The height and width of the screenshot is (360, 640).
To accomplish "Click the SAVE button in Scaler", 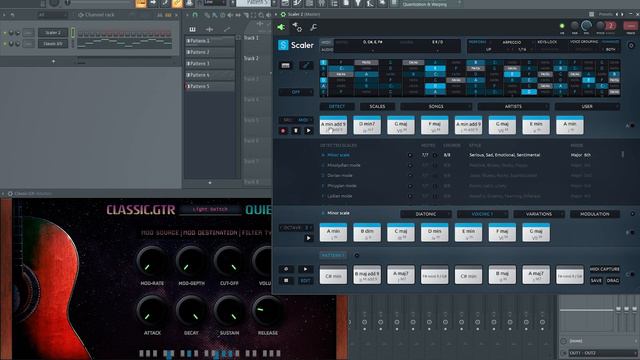I will point(596,280).
